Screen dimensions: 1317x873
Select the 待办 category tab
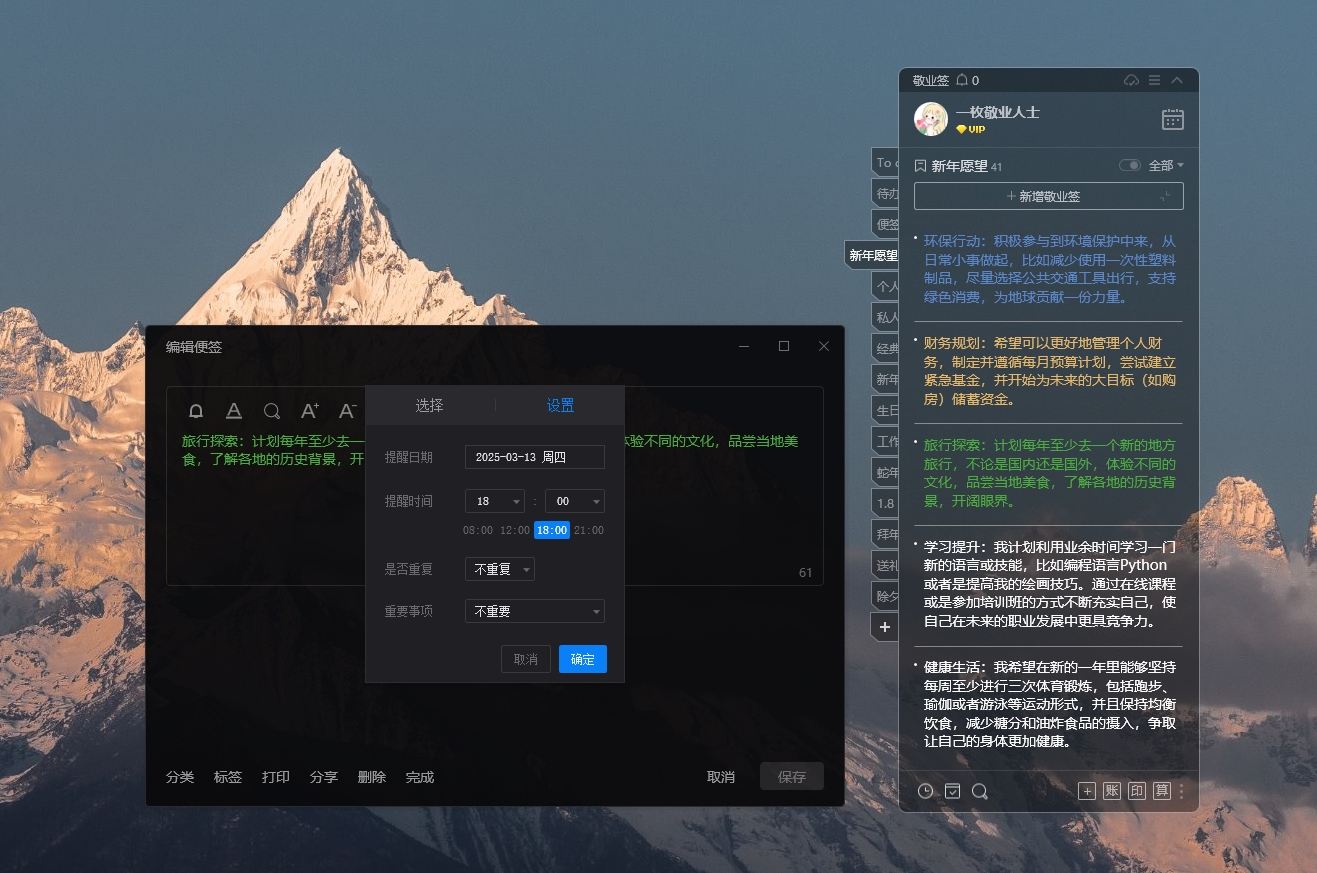[x=886, y=193]
